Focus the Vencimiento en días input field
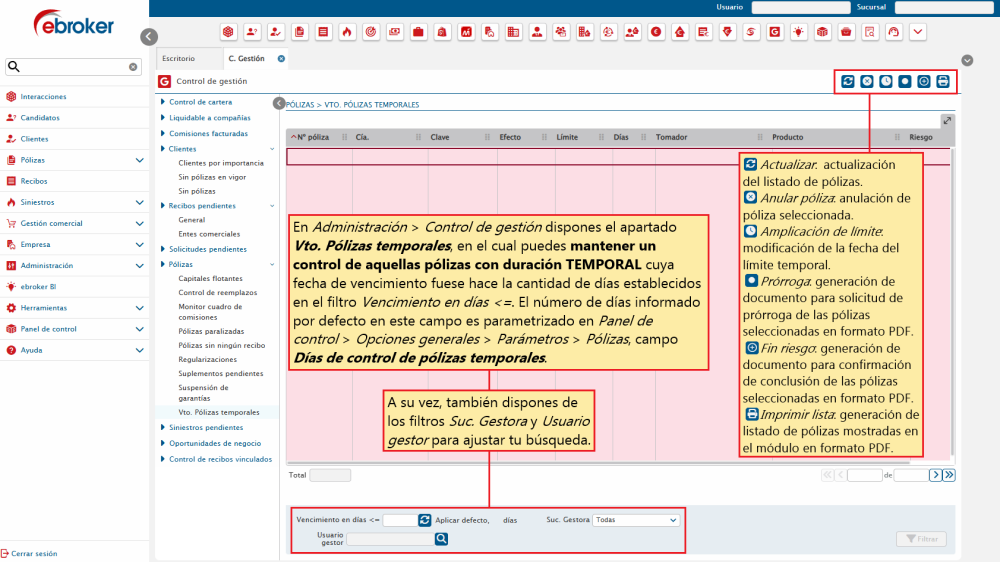The height and width of the screenshot is (562, 1000). (400, 521)
